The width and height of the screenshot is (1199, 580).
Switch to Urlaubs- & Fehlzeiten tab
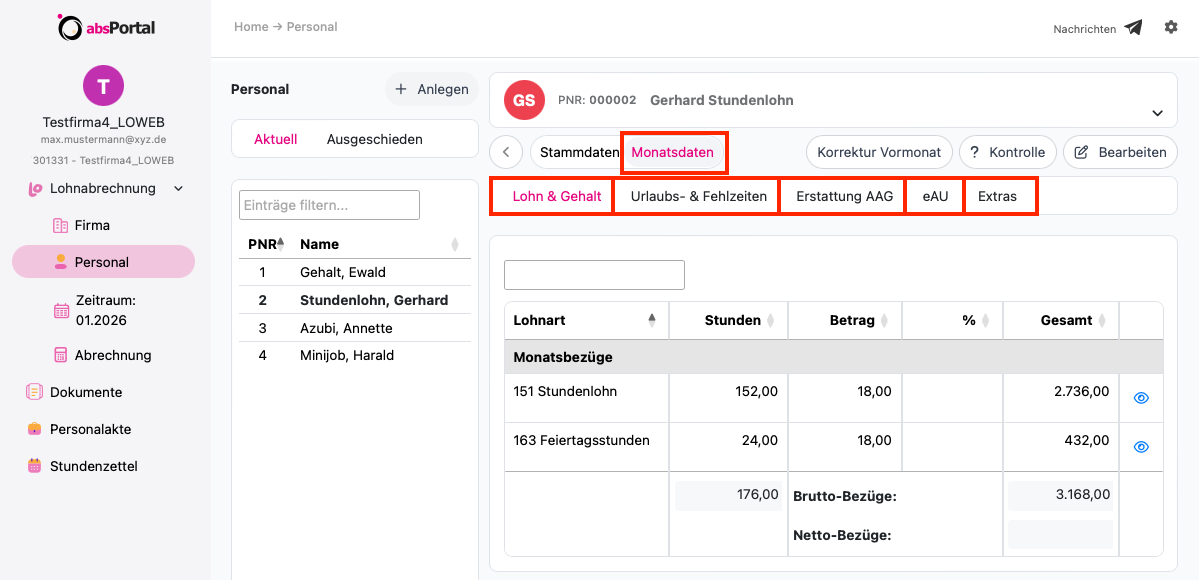tap(698, 196)
